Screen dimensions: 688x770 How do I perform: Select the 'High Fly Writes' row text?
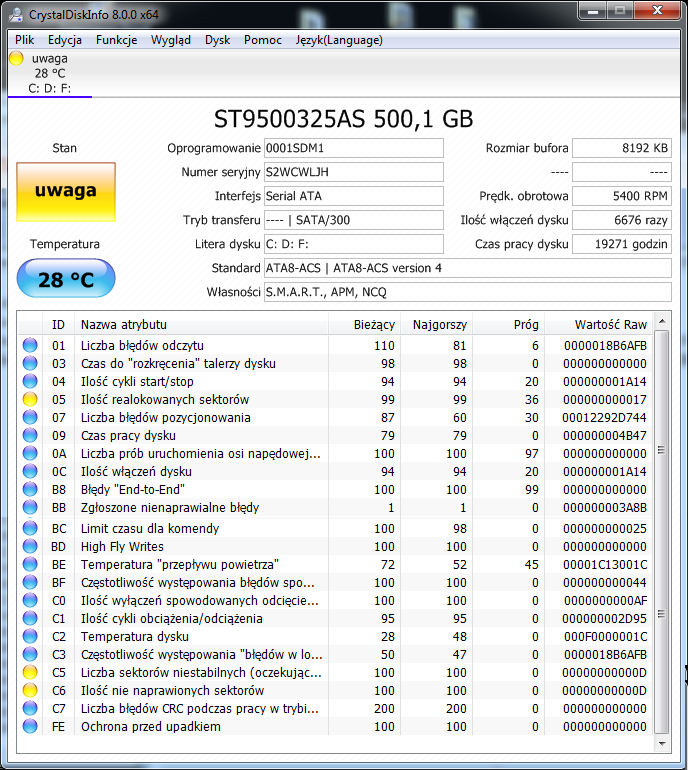click(x=122, y=547)
